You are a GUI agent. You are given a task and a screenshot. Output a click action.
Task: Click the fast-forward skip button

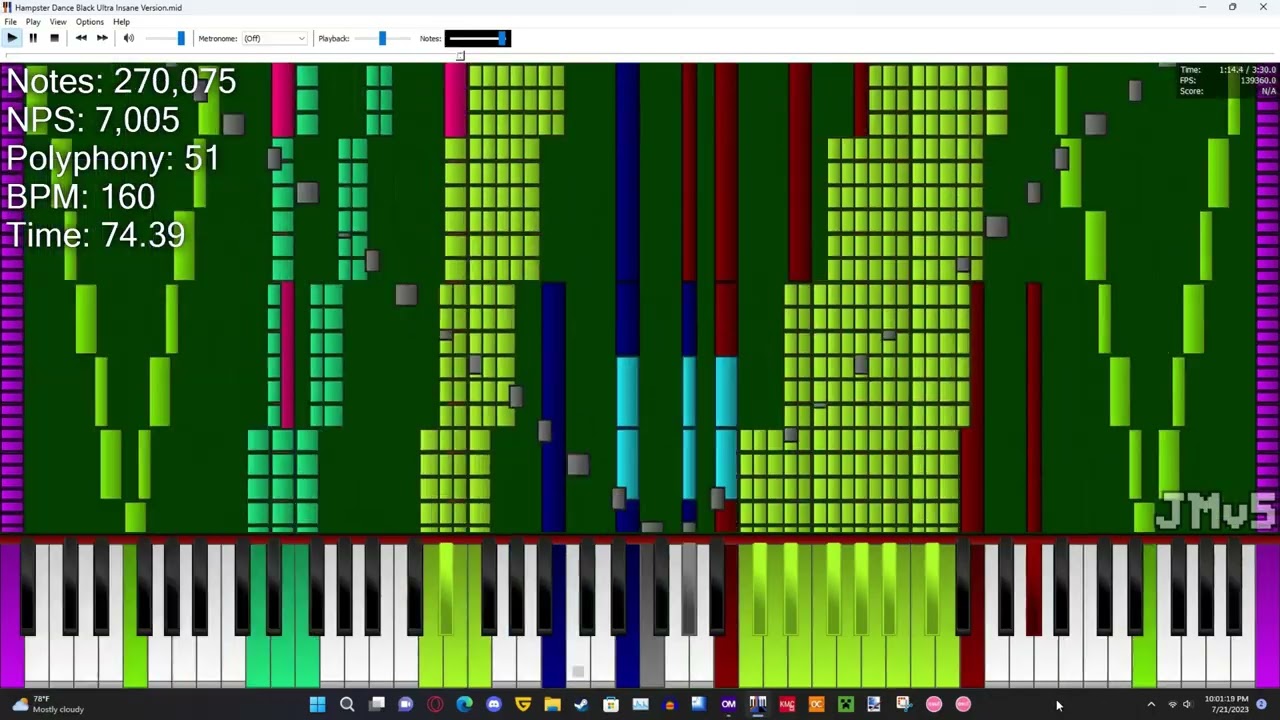(x=102, y=38)
